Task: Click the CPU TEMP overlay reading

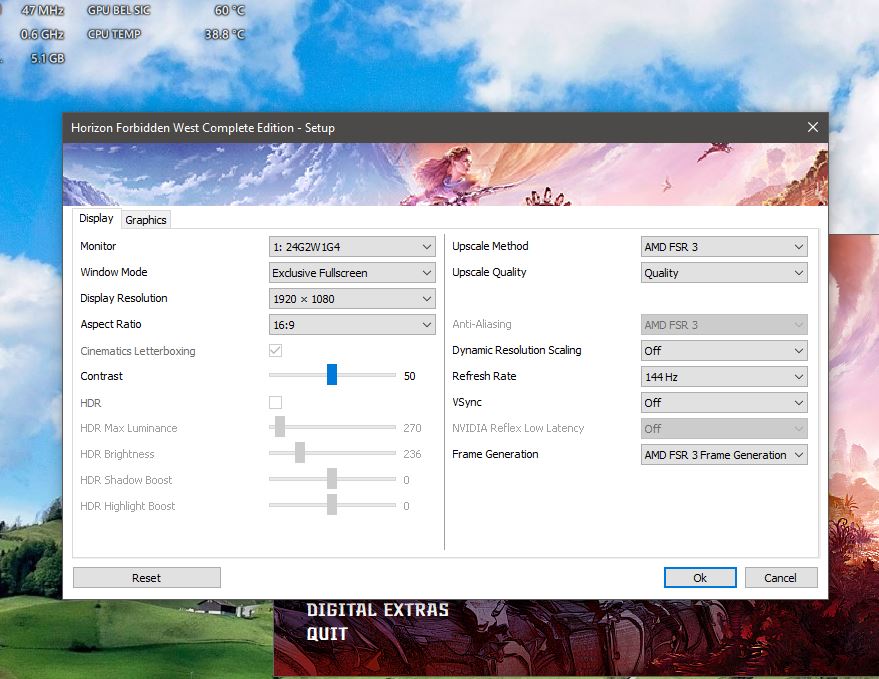Action: pos(114,34)
